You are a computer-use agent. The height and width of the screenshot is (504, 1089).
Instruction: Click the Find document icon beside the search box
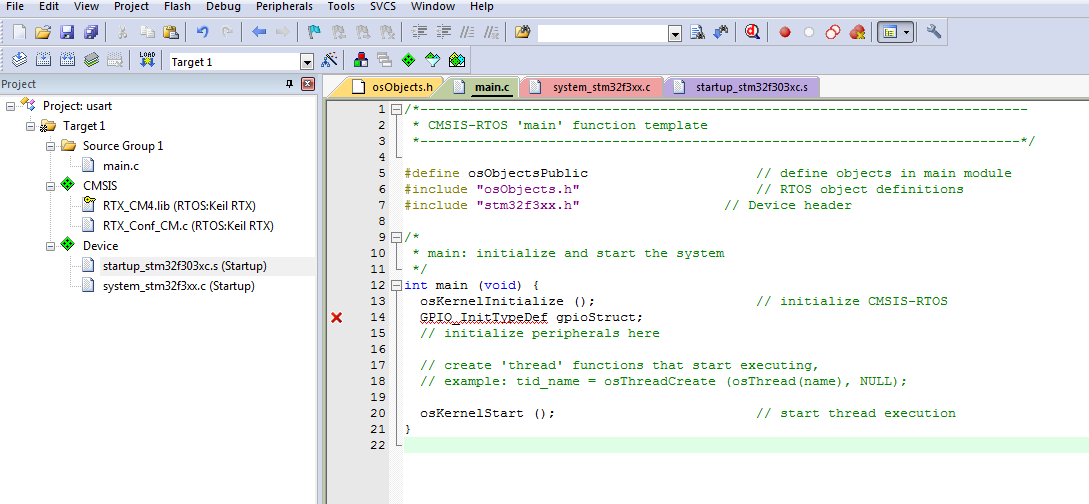coord(697,32)
